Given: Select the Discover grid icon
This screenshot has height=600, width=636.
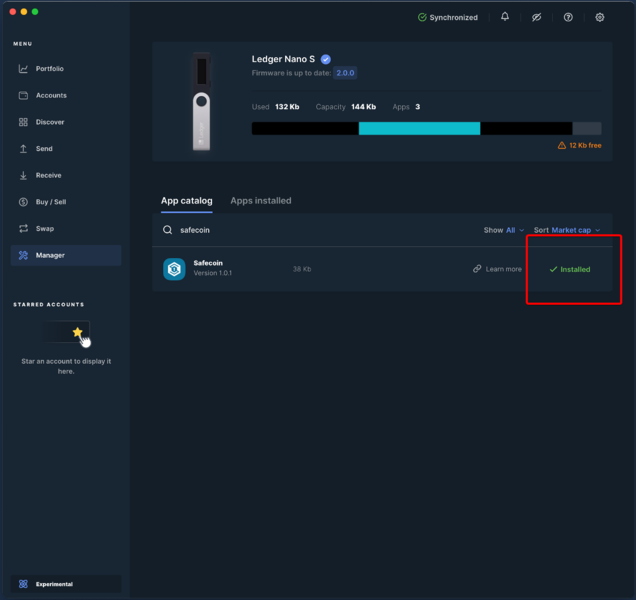Looking at the screenshot, I should click(23, 122).
